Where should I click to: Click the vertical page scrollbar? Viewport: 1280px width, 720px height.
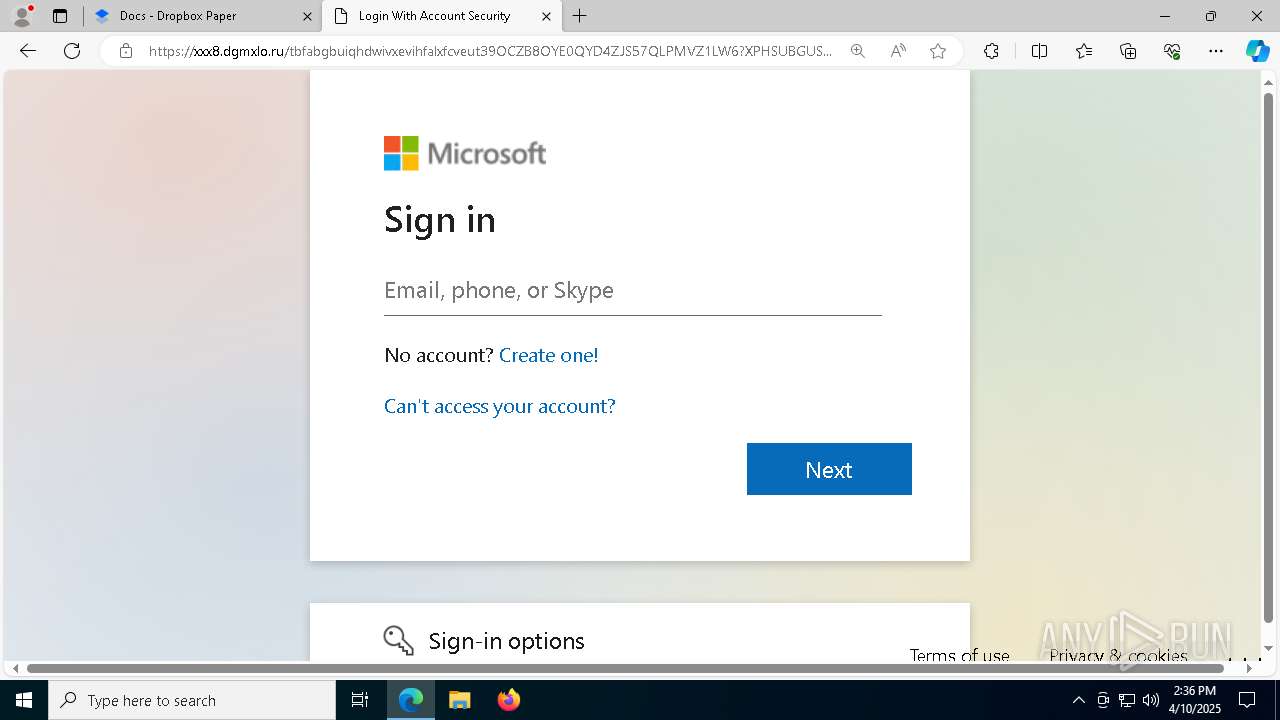point(1269,360)
